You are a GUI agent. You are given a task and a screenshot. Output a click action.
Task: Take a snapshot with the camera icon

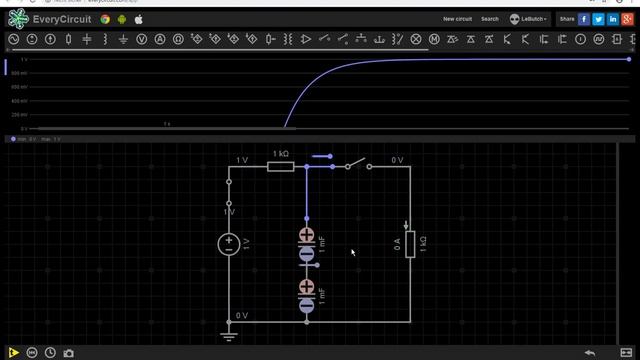click(69, 353)
